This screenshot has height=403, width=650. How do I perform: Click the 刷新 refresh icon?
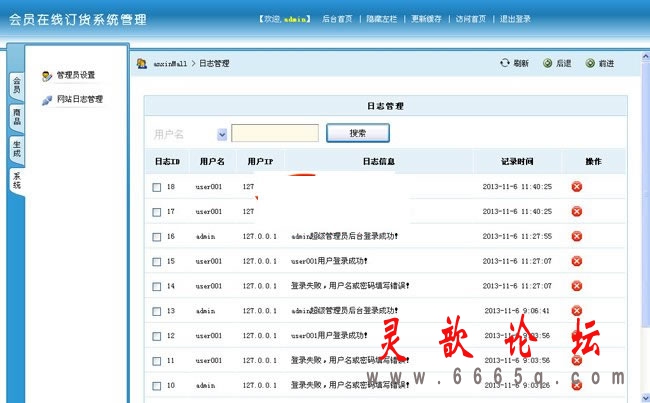click(504, 63)
